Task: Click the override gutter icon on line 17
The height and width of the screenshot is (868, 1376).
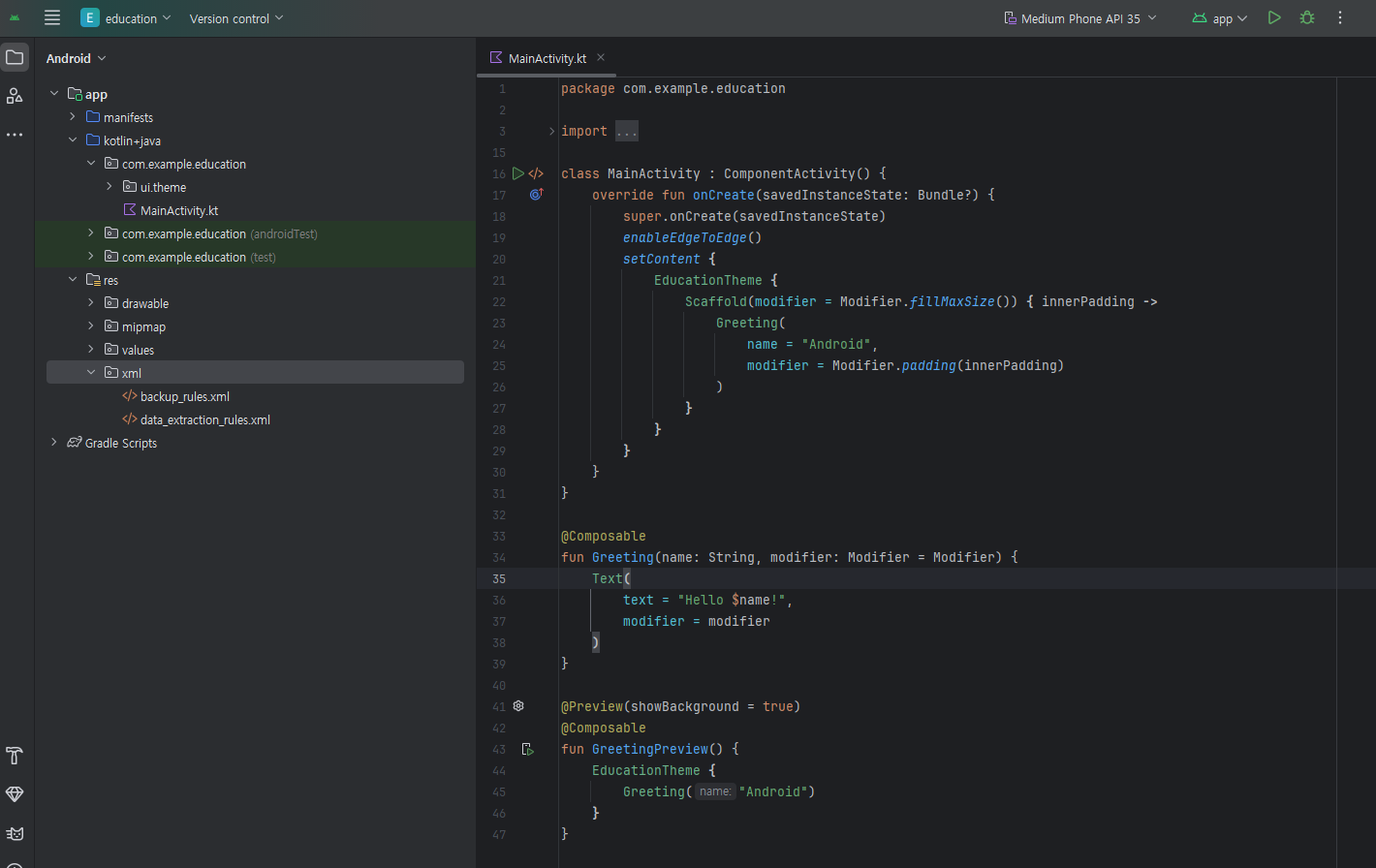Action: (x=536, y=195)
